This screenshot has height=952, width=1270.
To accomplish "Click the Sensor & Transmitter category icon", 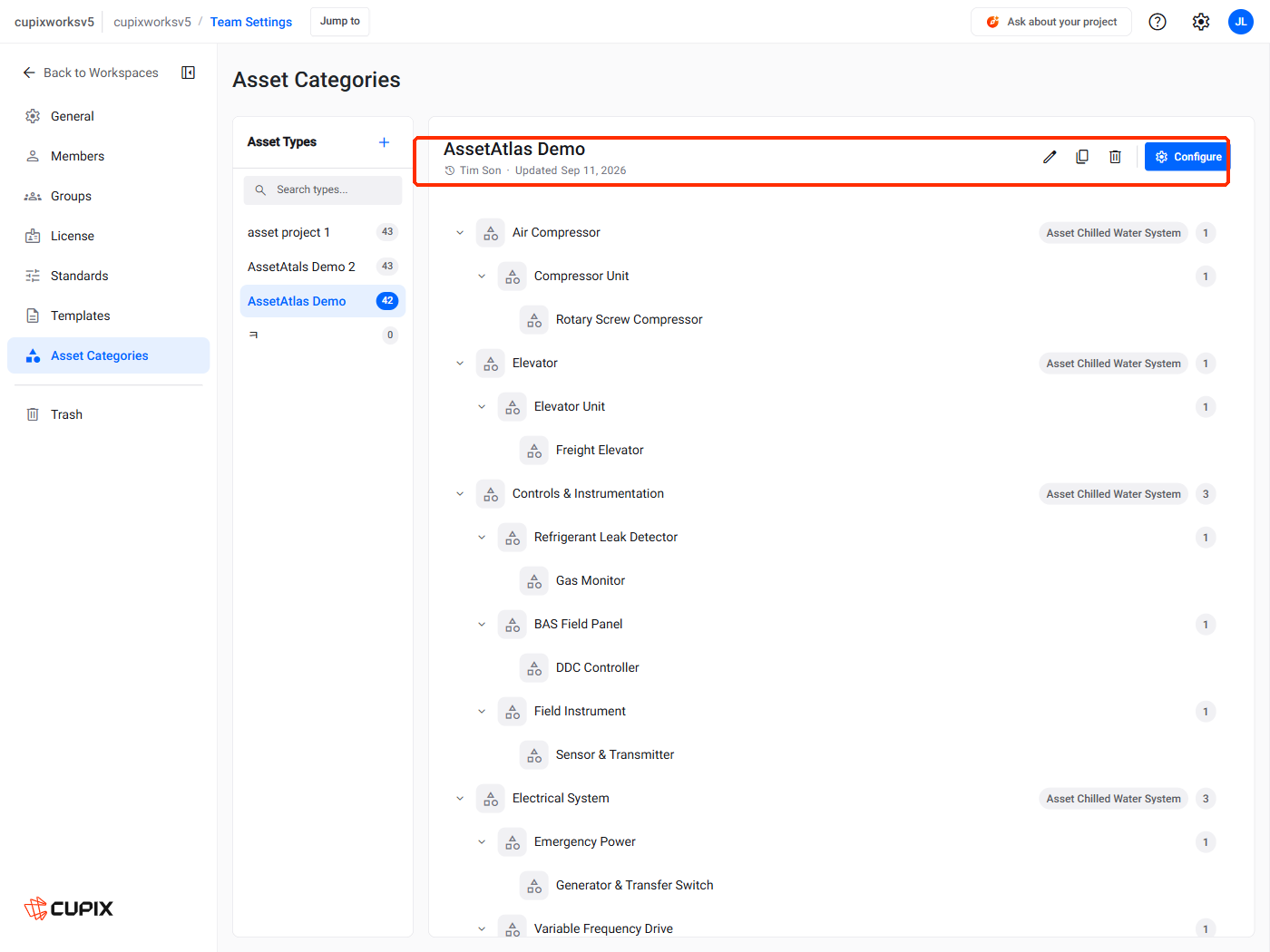I will [534, 755].
